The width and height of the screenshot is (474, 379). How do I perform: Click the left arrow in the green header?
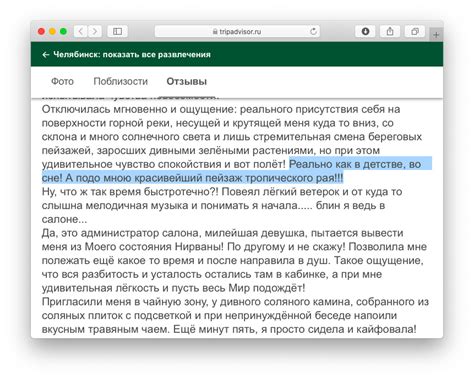(46, 55)
